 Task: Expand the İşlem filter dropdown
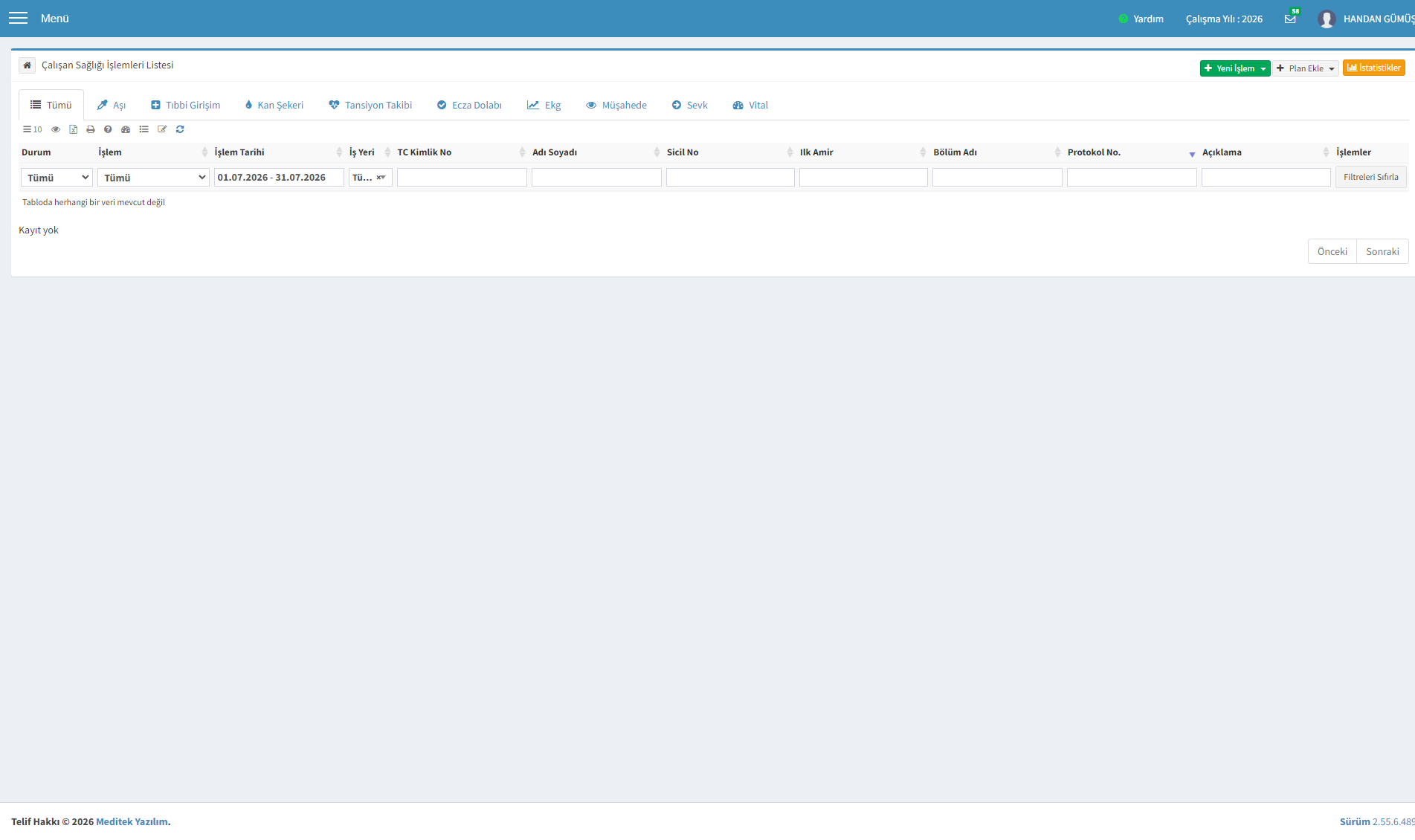[x=153, y=178]
